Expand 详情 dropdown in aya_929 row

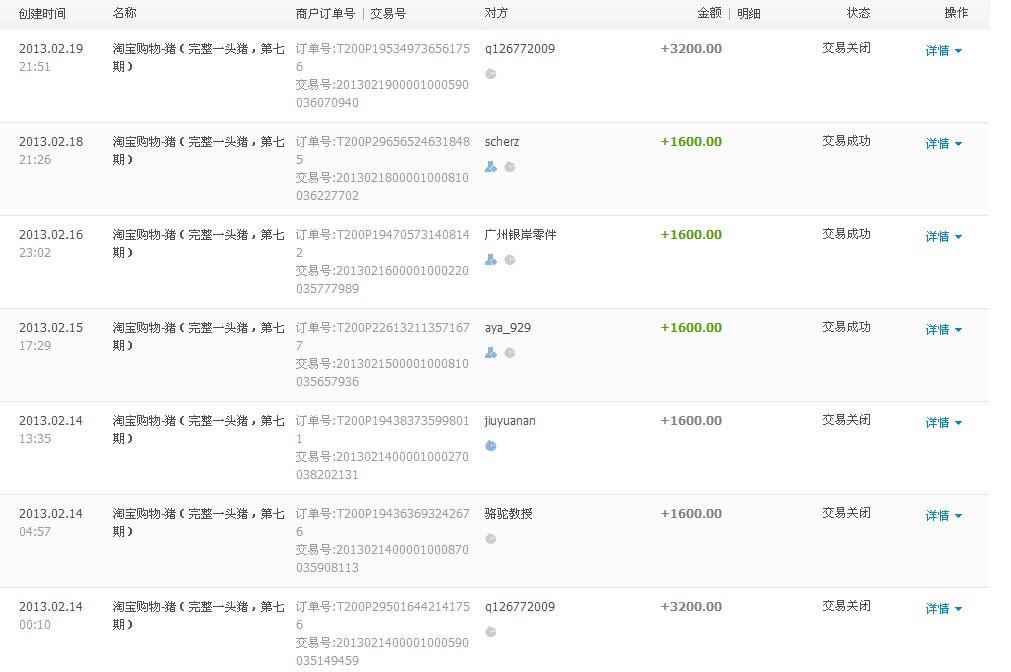pyautogui.click(x=943, y=330)
